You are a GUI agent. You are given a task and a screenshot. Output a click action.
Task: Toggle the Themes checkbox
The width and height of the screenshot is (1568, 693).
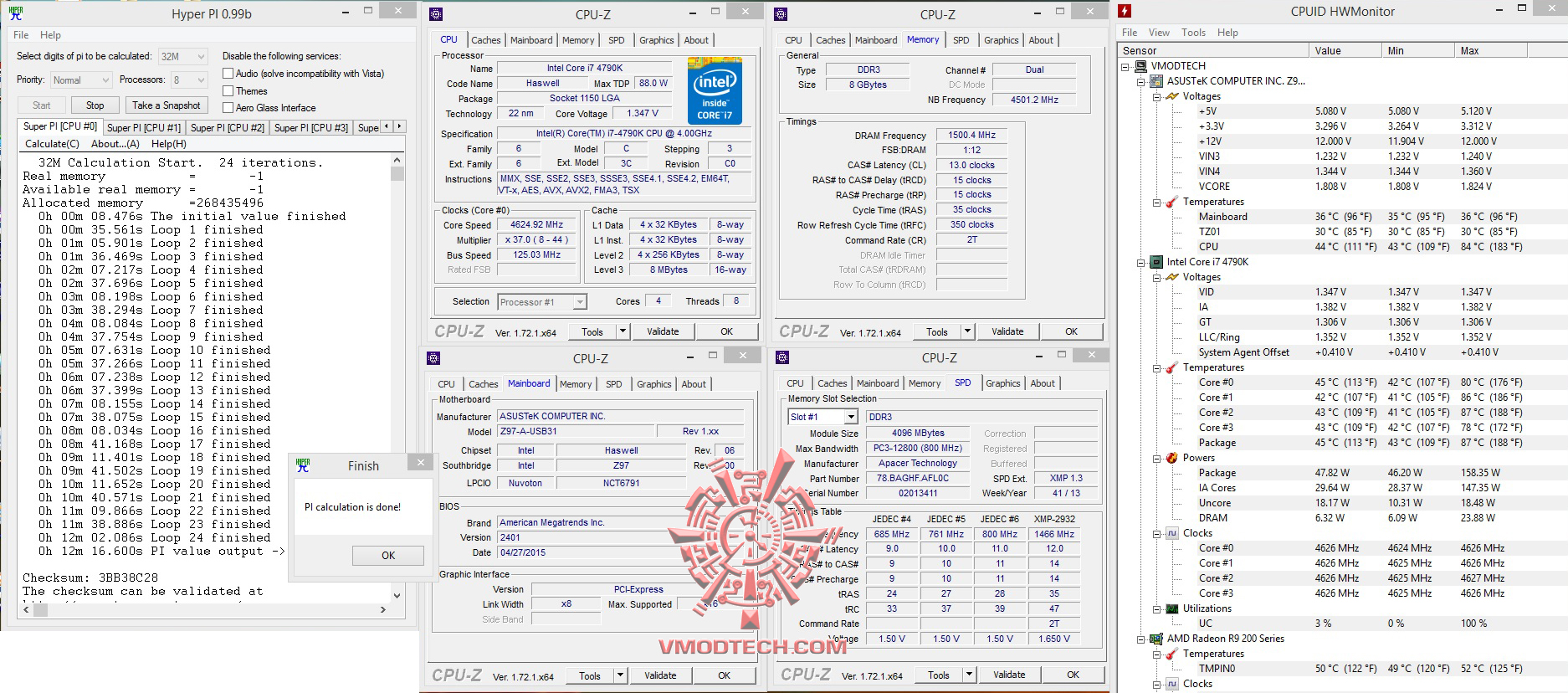(228, 91)
